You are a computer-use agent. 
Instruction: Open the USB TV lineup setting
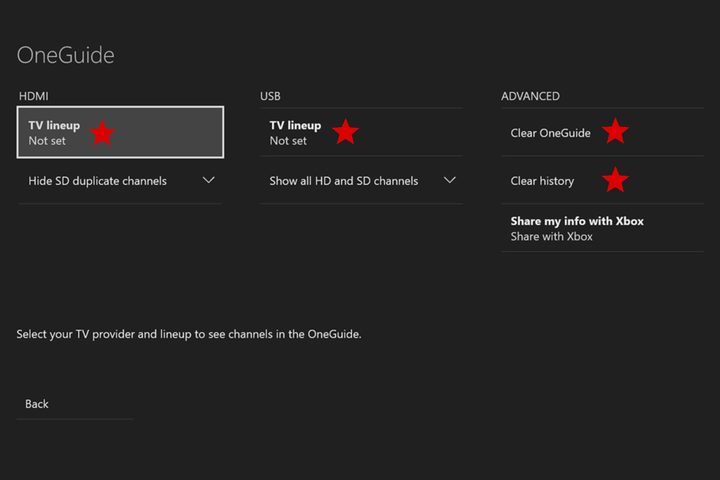(361, 132)
